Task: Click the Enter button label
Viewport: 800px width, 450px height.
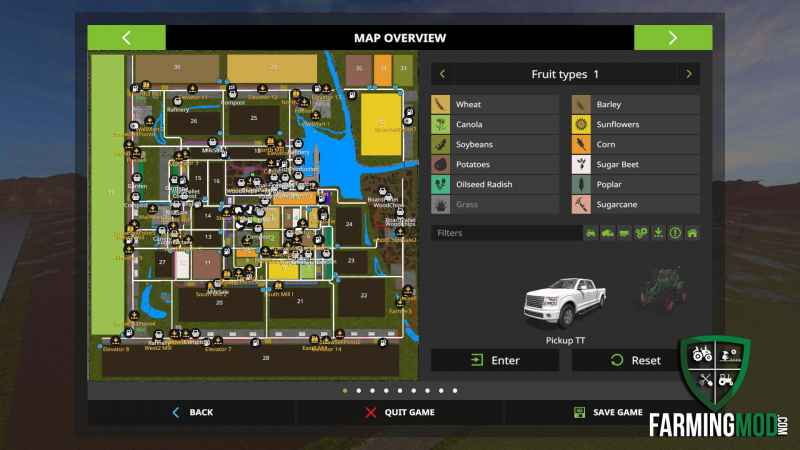Action: [505, 360]
